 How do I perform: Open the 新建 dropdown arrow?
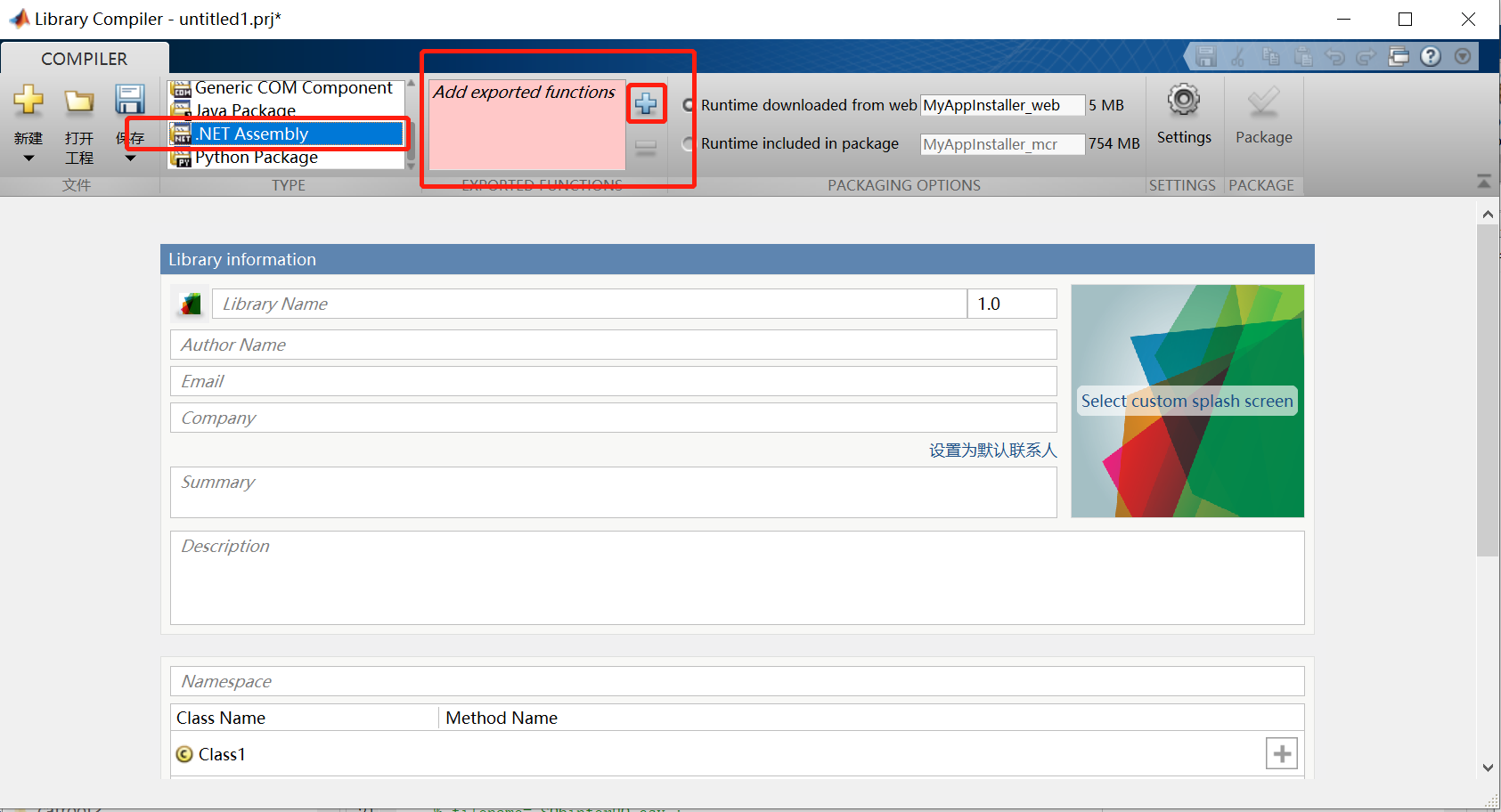click(29, 158)
